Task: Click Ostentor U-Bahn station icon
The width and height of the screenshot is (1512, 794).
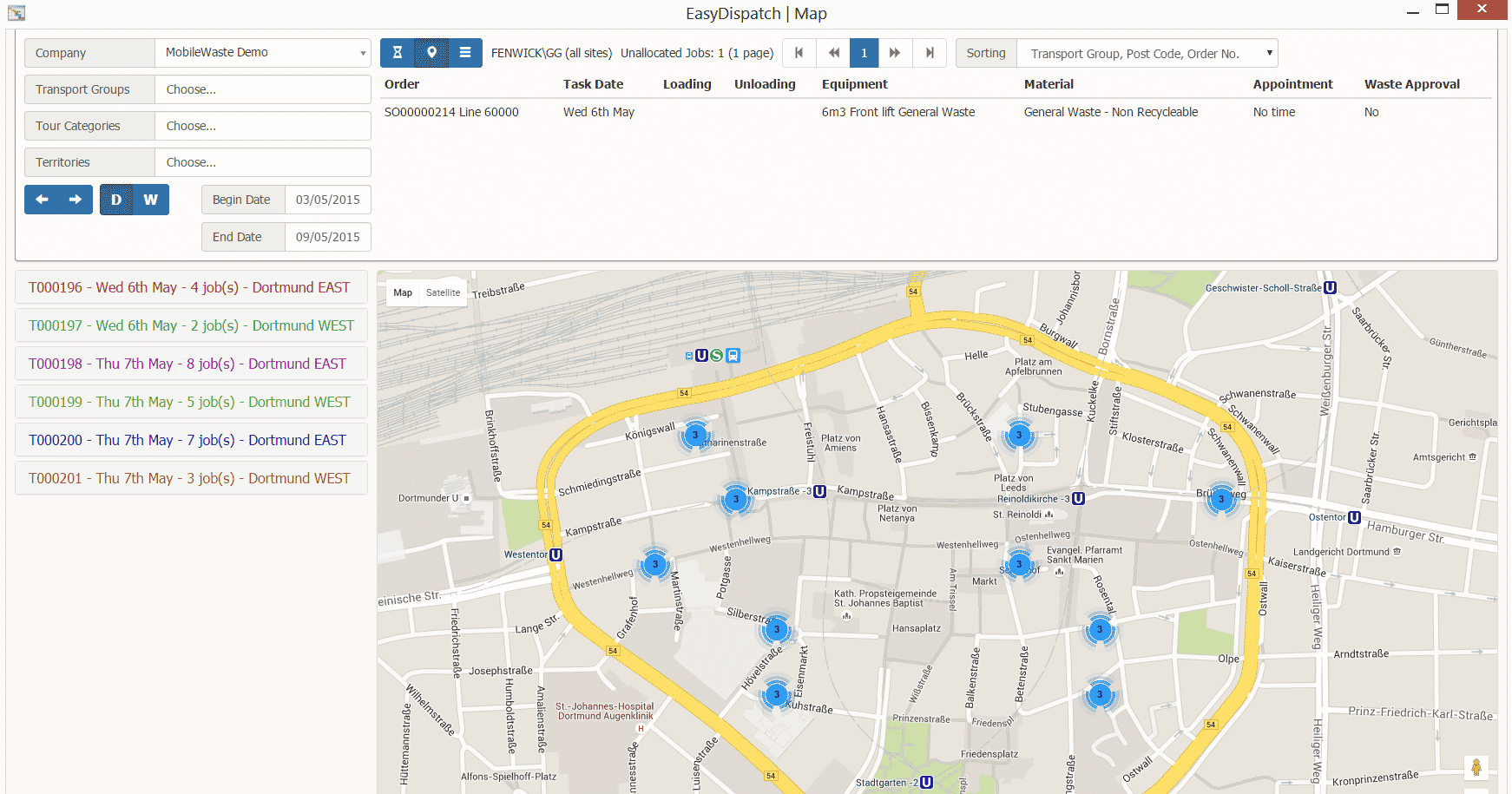Action: click(1354, 517)
